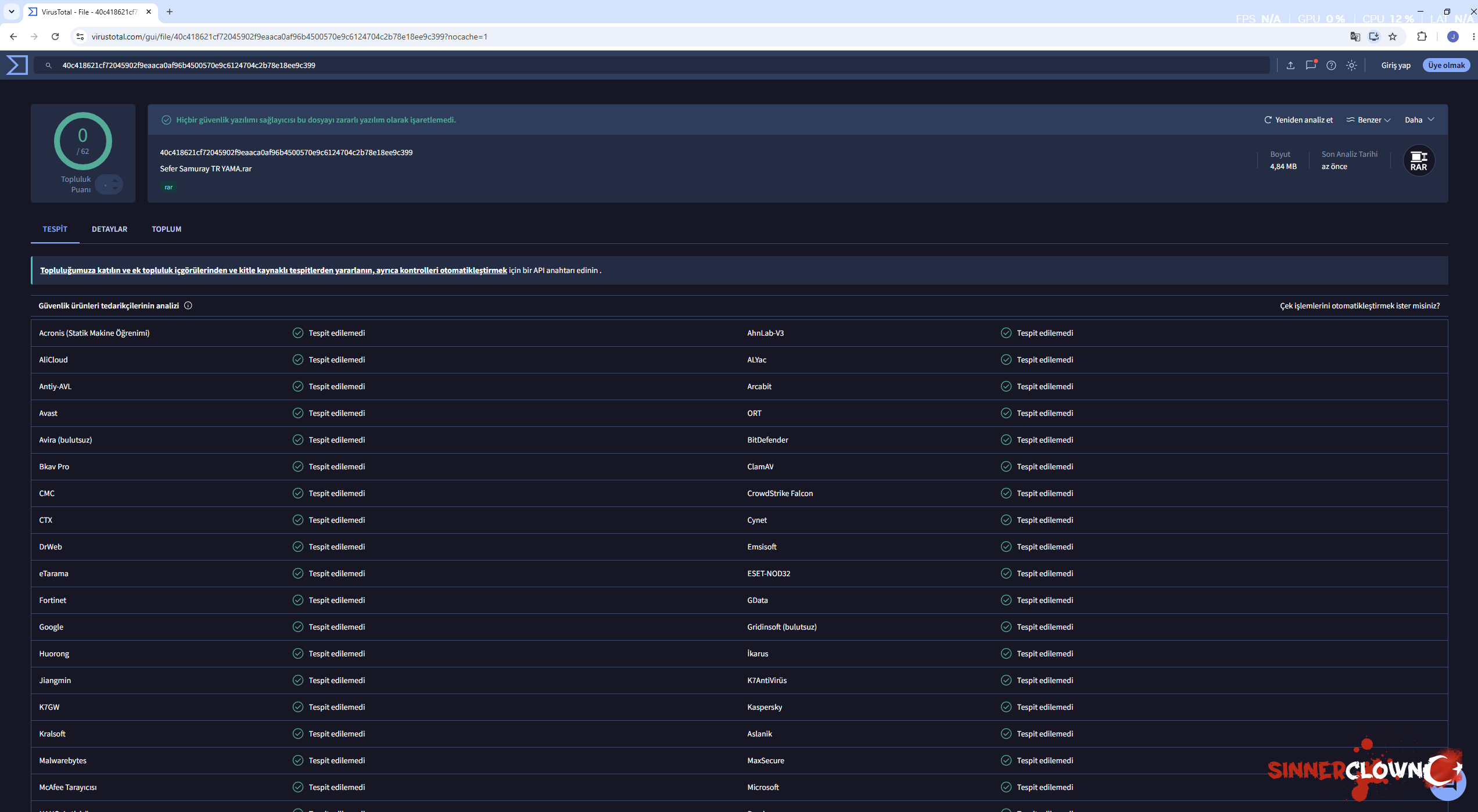Click the 'ESET-NOD32' vendor name
Screen dimensions: 1478x812
coord(768,574)
